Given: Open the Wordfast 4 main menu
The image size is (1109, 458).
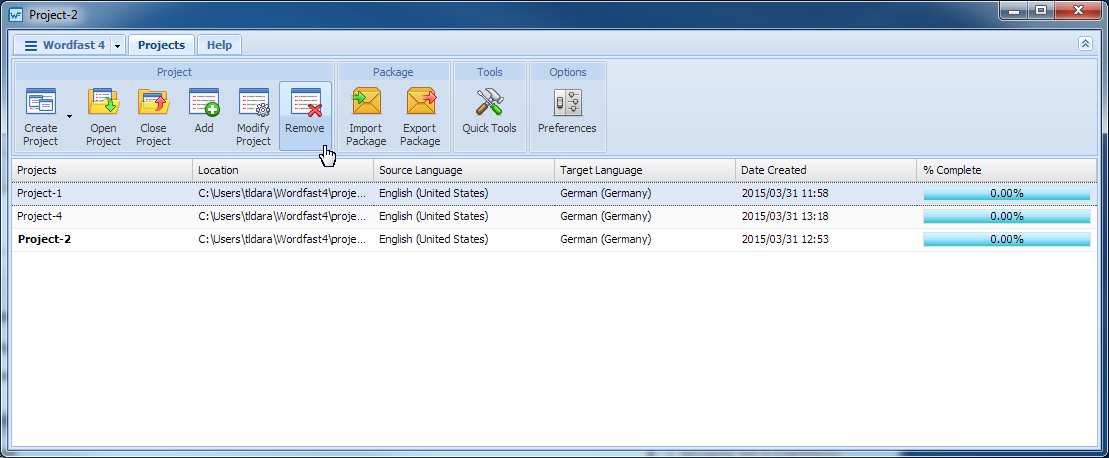Looking at the screenshot, I should click(x=64, y=45).
